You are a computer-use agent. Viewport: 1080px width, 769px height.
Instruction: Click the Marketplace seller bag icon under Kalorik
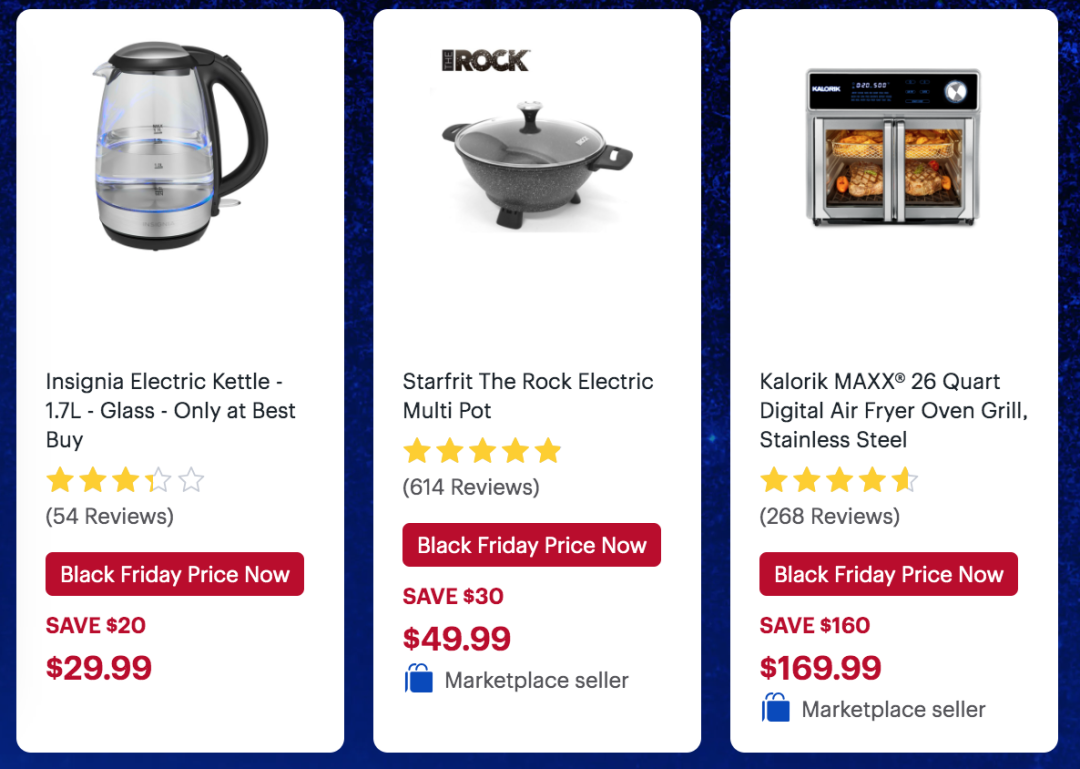[776, 709]
